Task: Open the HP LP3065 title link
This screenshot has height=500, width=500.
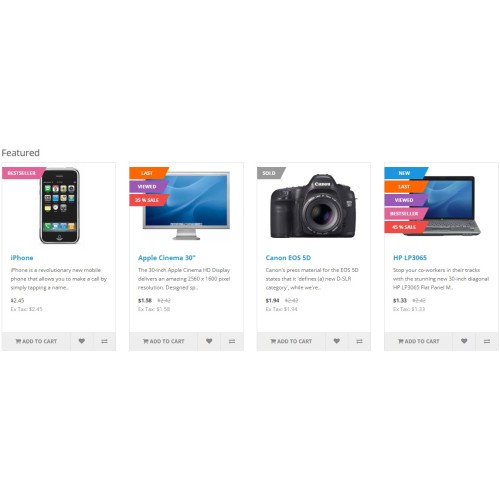Action: click(410, 258)
